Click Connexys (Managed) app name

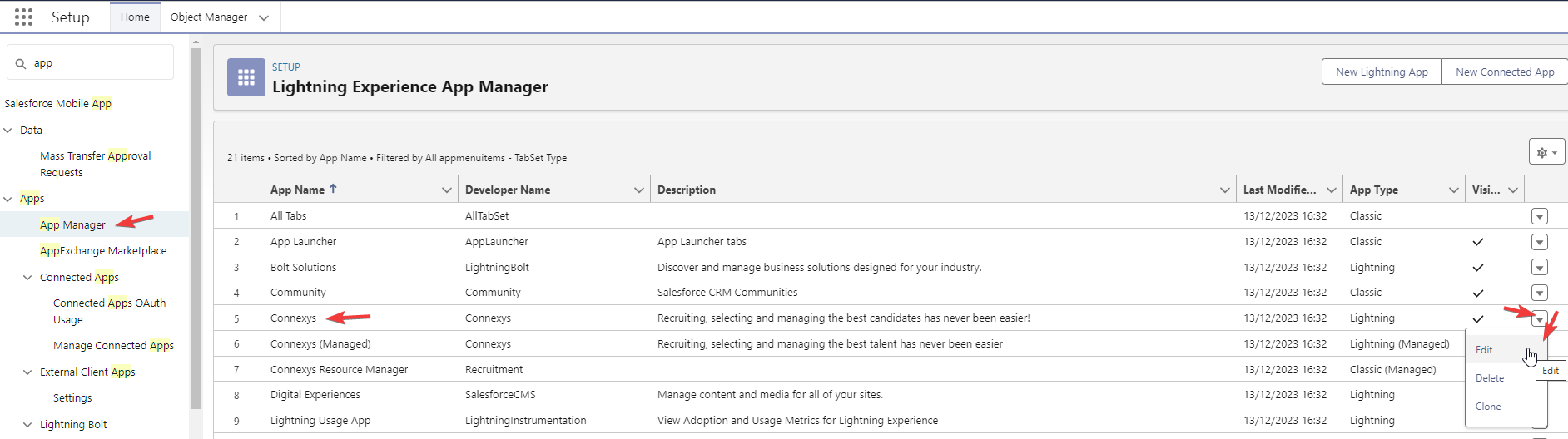pyautogui.click(x=320, y=343)
